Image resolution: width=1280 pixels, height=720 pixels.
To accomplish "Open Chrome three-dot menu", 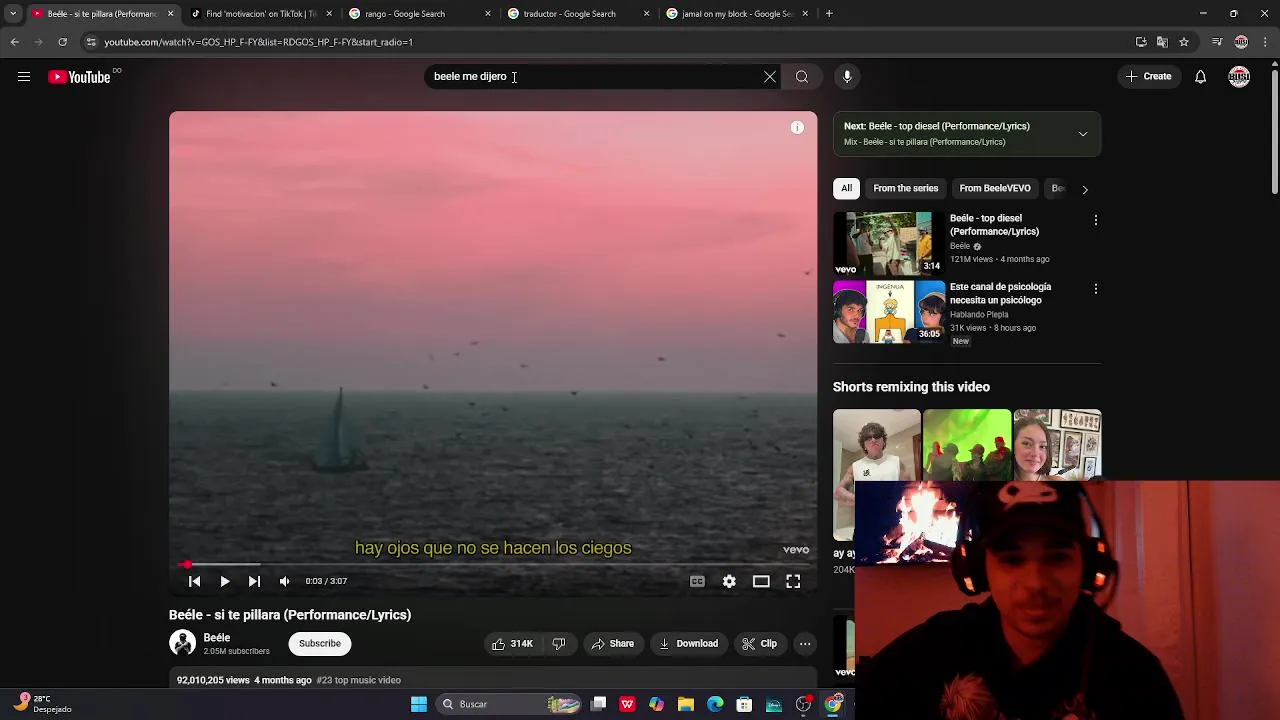I will [x=1265, y=42].
